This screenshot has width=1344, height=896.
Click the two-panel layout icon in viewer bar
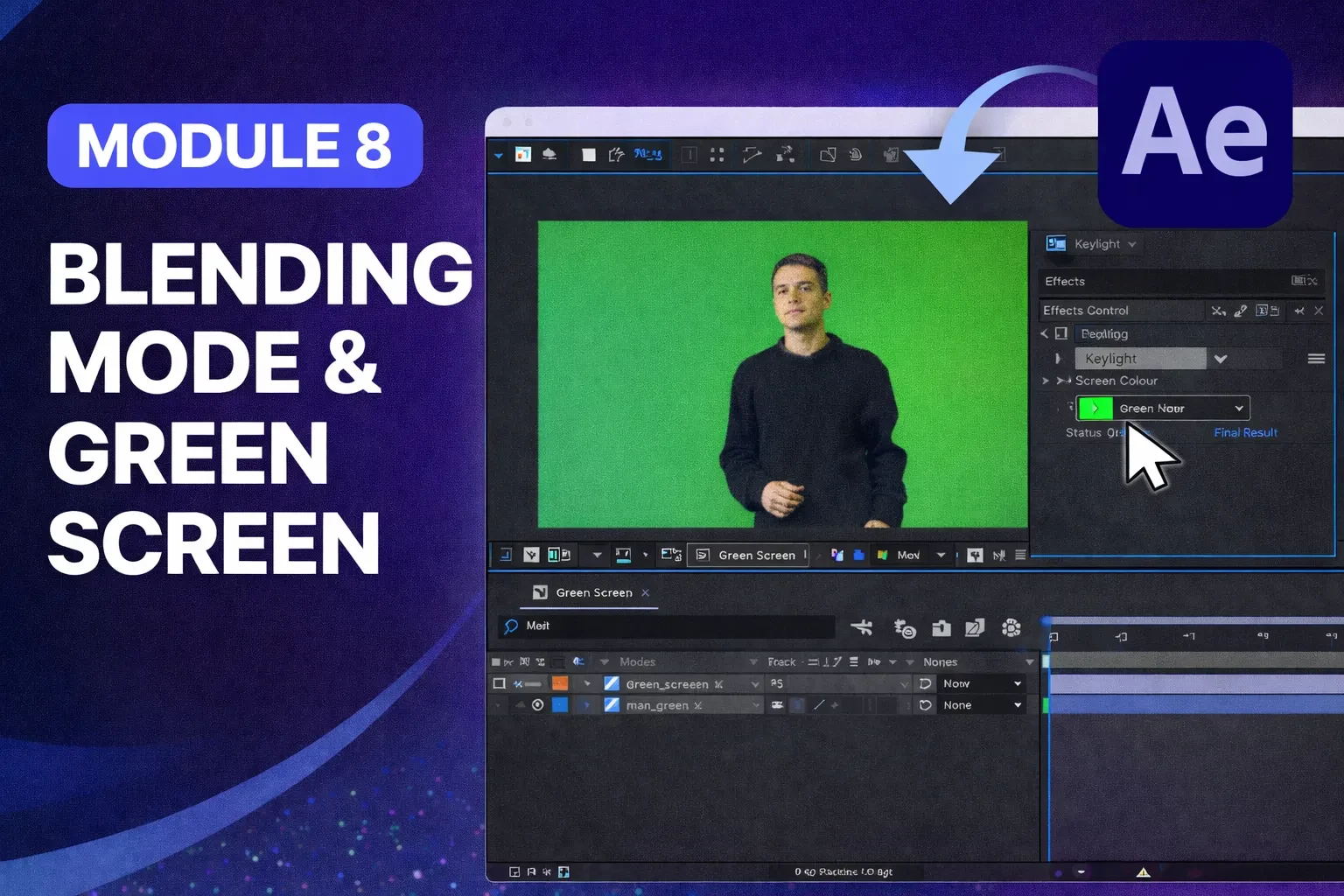click(558, 555)
